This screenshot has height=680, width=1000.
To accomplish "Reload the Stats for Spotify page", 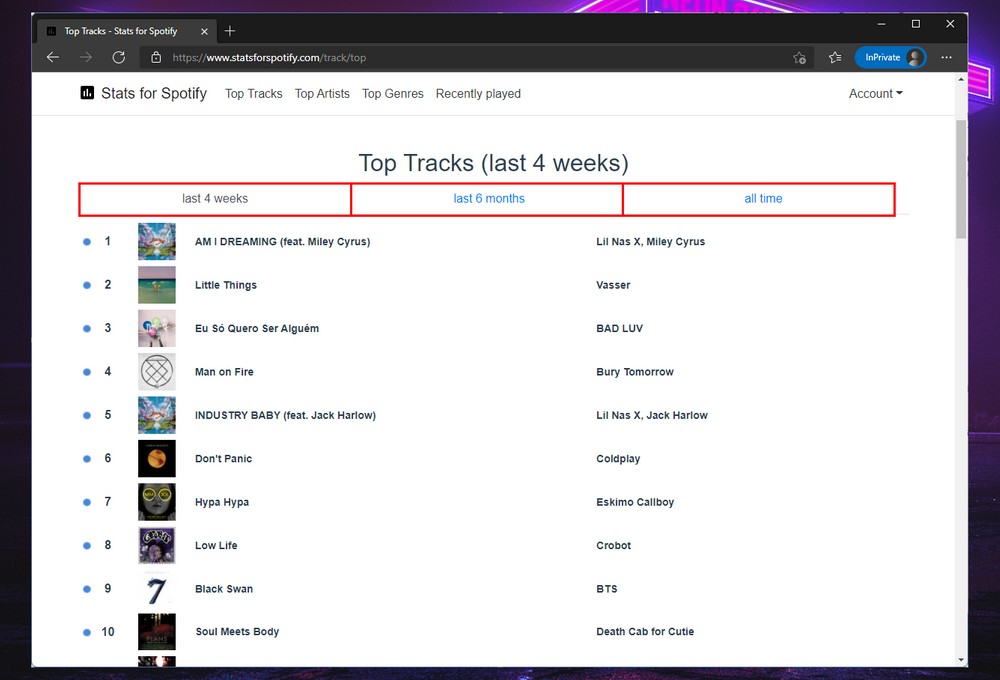I will (x=119, y=57).
